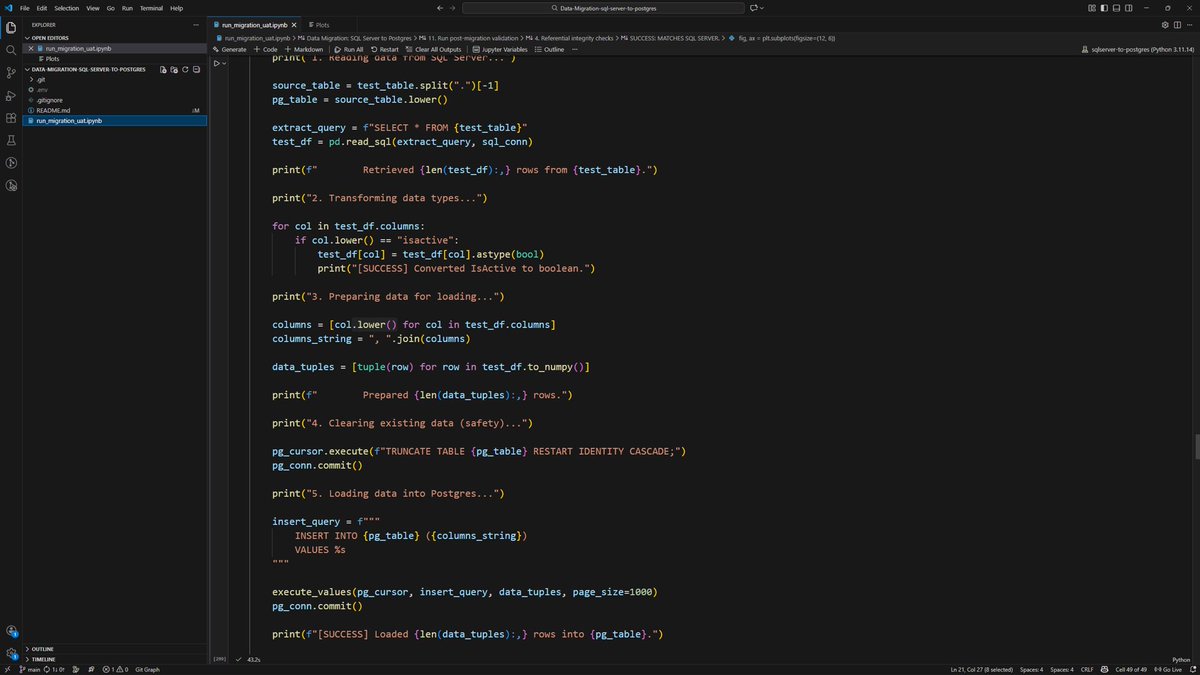This screenshot has width=1200, height=675.
Task: Open the Search view in activity bar
Action: coord(11,49)
